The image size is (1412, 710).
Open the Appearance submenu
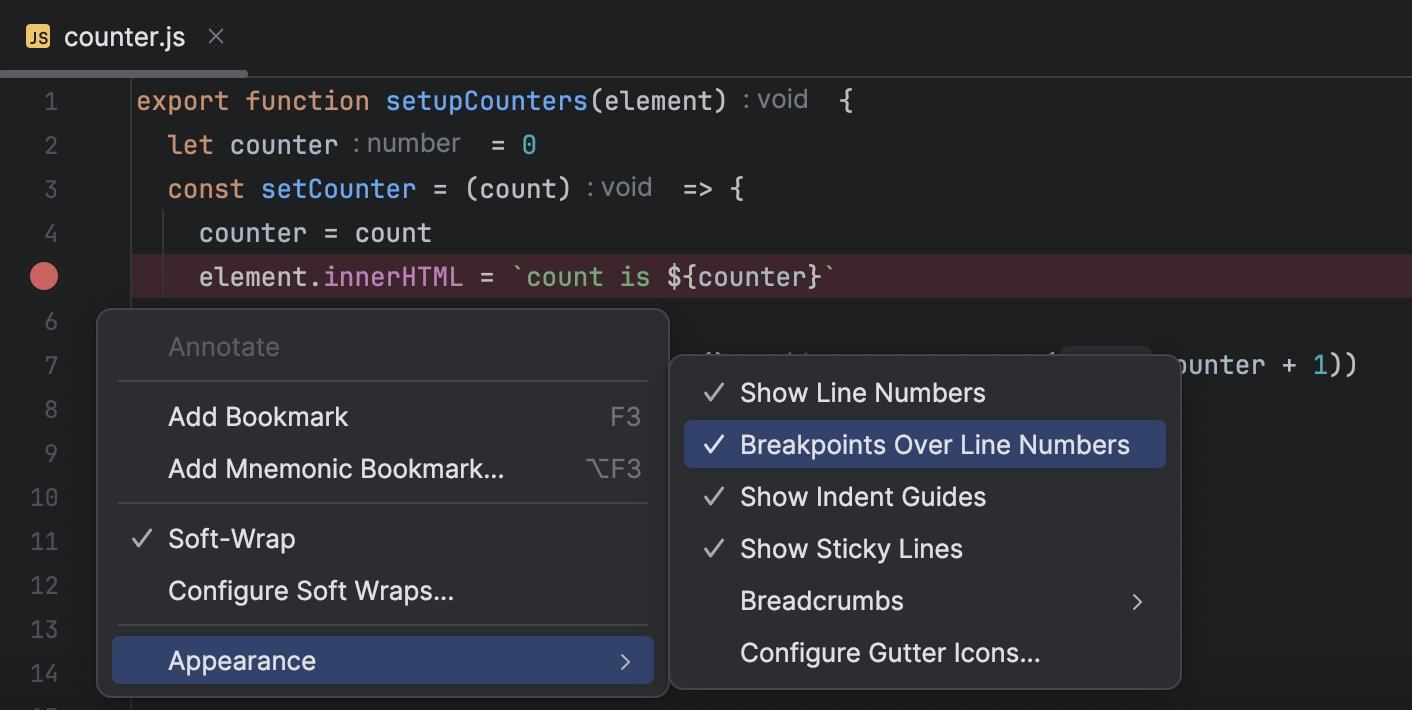242,660
